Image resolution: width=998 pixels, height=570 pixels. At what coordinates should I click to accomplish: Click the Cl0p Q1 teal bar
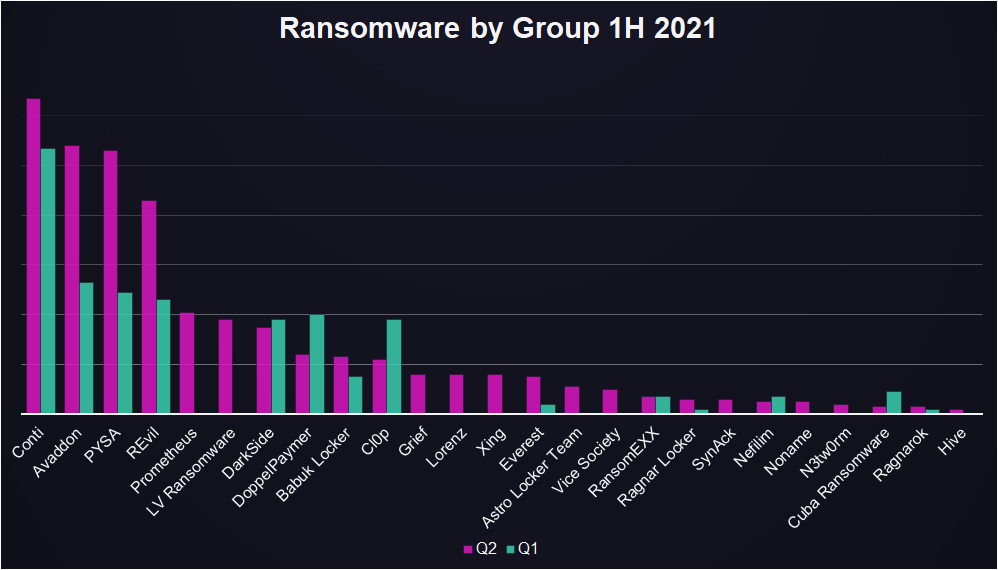tap(394, 366)
